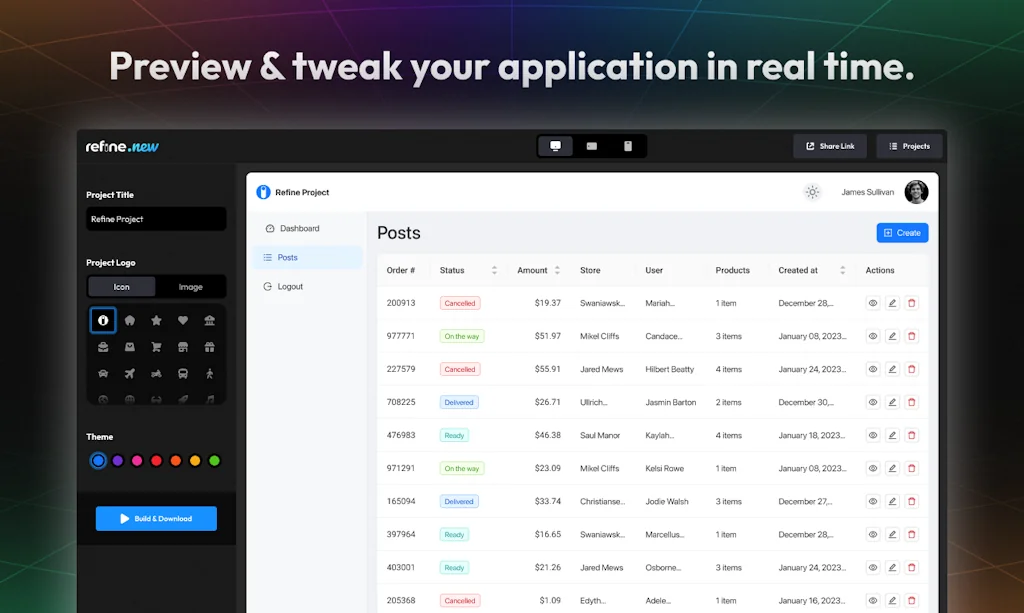The height and width of the screenshot is (613, 1024).
Task: Pick the airplane icon for the project logo
Action: [130, 374]
